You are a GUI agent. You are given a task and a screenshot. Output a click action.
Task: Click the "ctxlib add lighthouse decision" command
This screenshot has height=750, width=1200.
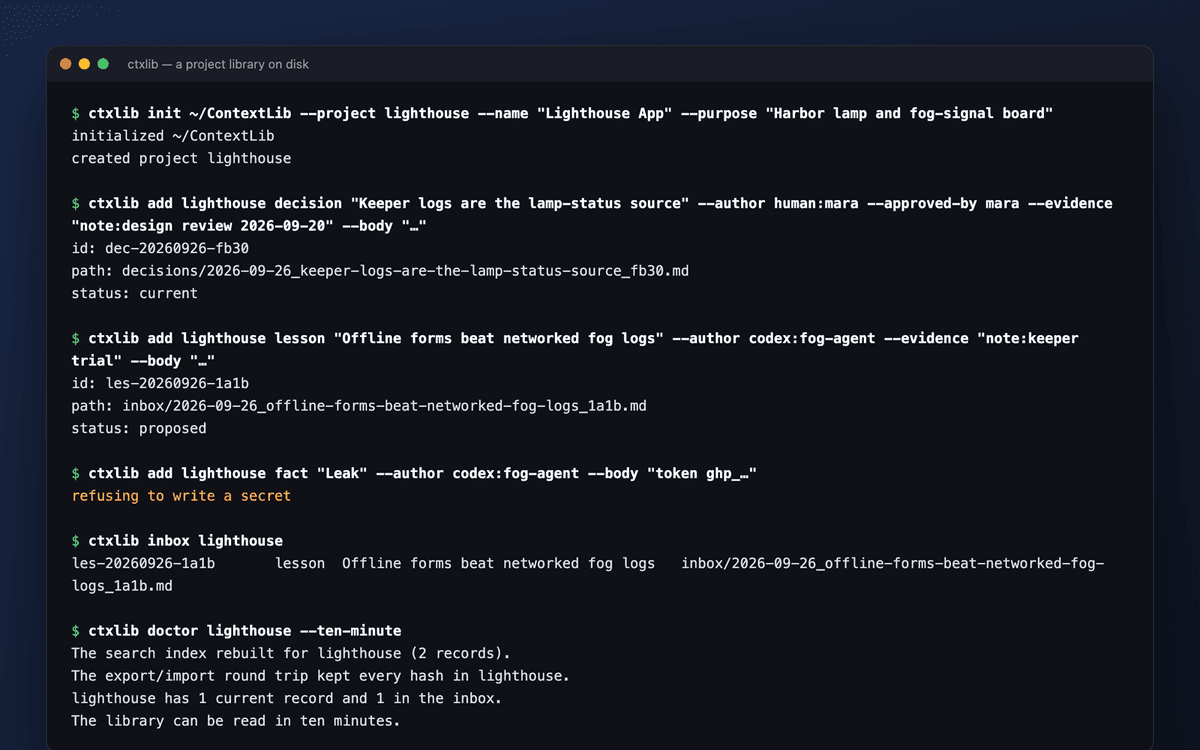(x=592, y=215)
